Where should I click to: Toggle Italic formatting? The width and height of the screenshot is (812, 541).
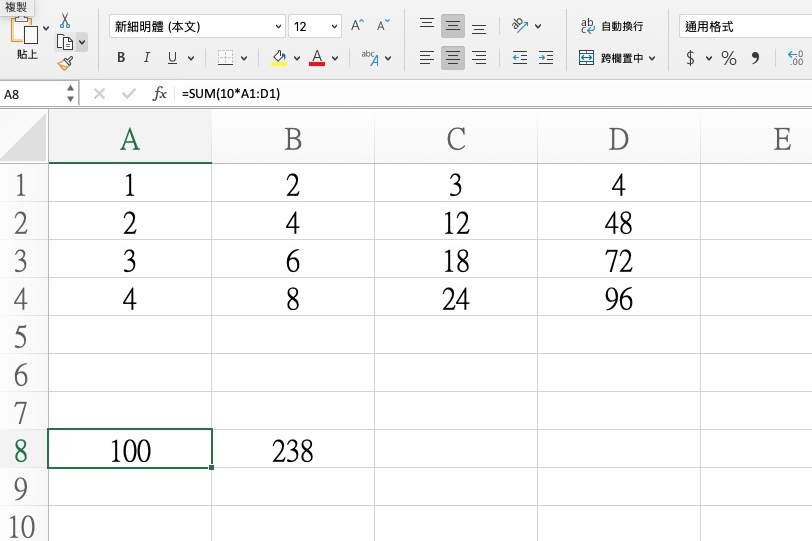pos(147,57)
